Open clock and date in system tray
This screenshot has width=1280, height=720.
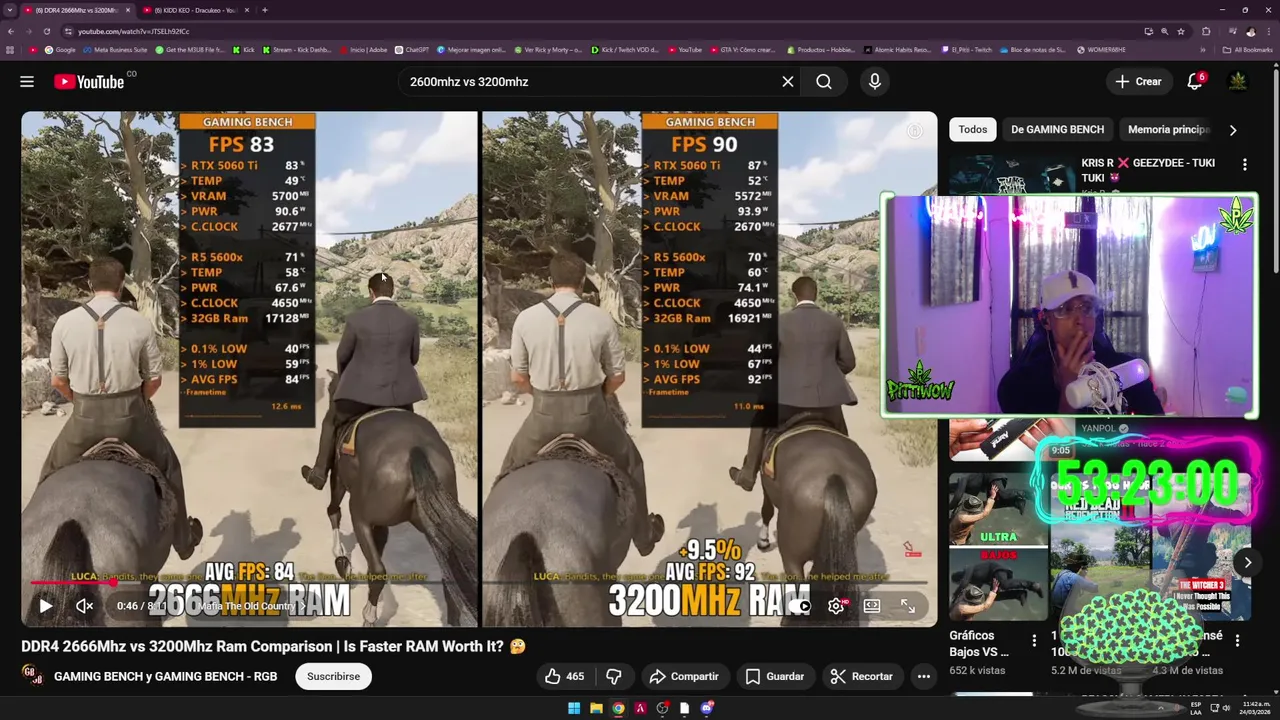tap(1256, 708)
